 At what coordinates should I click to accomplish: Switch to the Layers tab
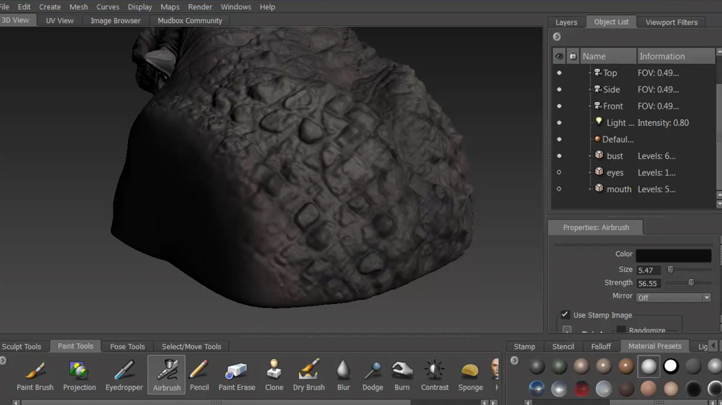coord(566,22)
